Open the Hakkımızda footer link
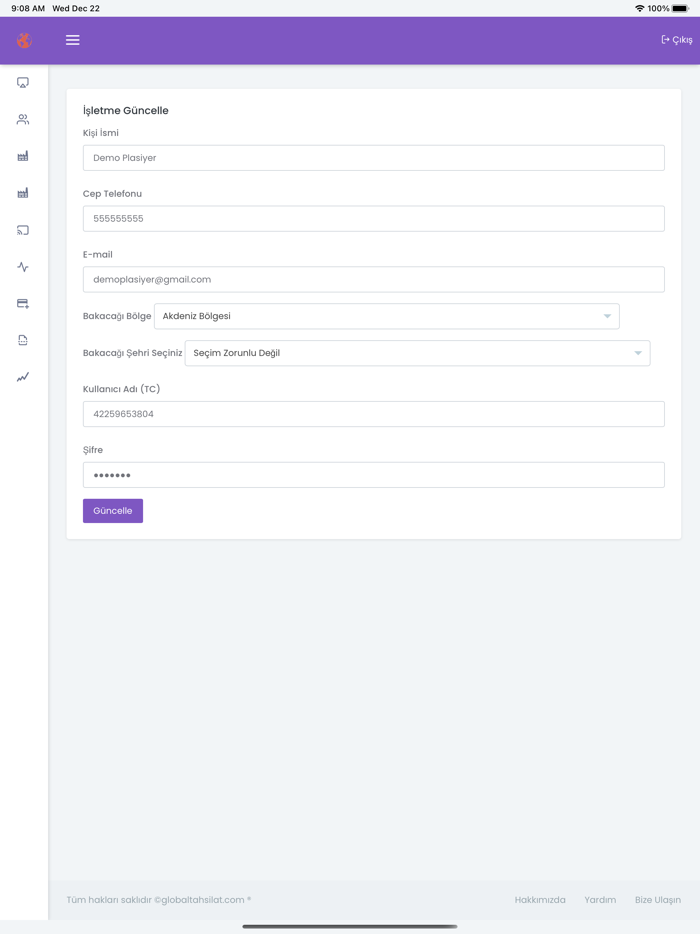Screen dimensions: 700x934 click(540, 900)
